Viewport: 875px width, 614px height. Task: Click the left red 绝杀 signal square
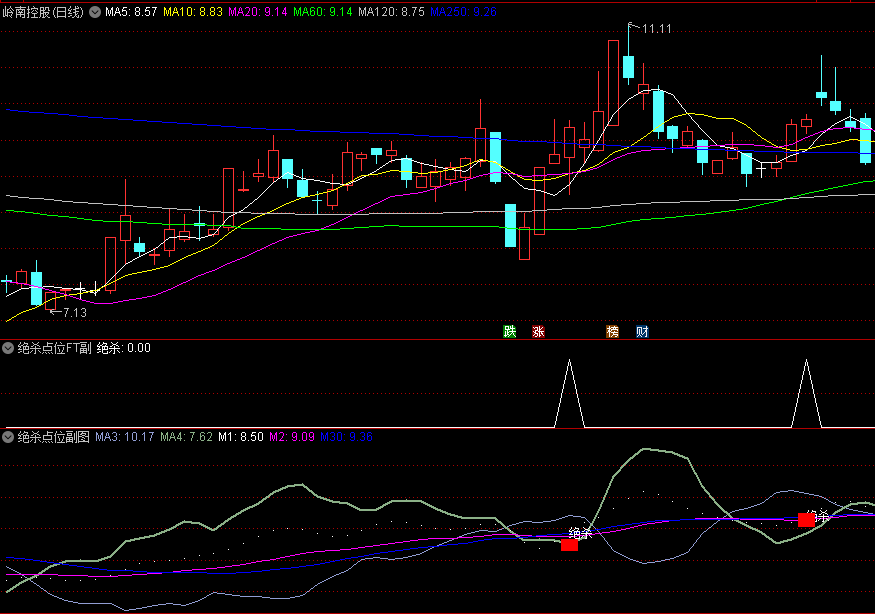[x=569, y=545]
